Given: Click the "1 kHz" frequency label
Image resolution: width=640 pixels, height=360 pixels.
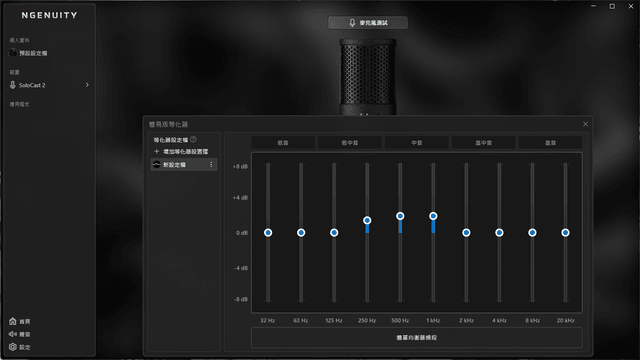Looking at the screenshot, I should [x=433, y=320].
